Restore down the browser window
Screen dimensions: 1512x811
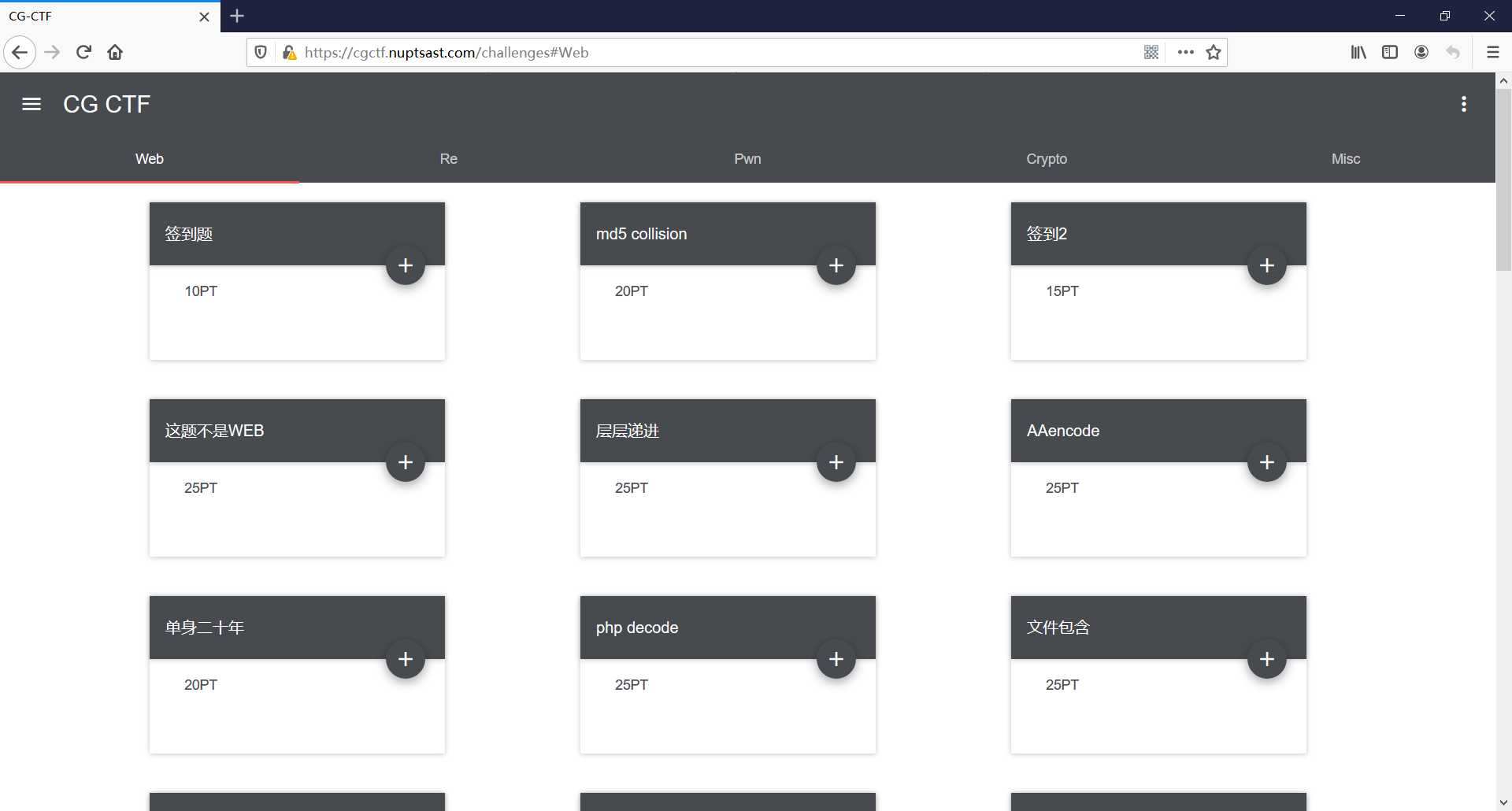1445,16
